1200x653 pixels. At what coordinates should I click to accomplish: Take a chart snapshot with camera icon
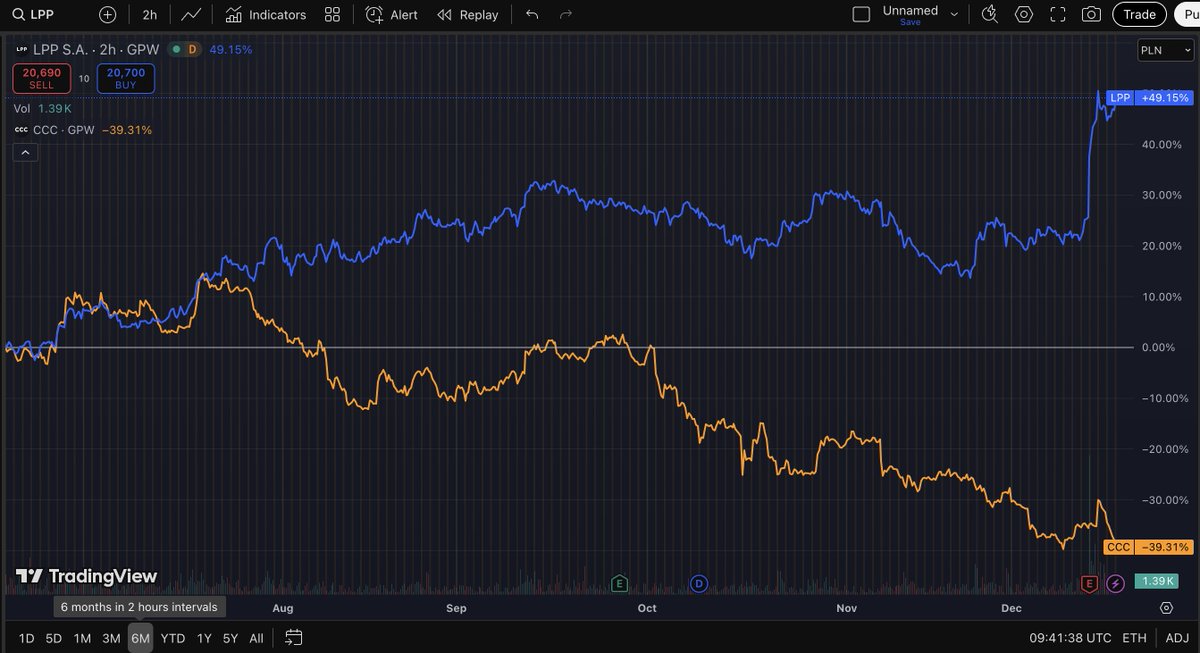click(x=1092, y=15)
